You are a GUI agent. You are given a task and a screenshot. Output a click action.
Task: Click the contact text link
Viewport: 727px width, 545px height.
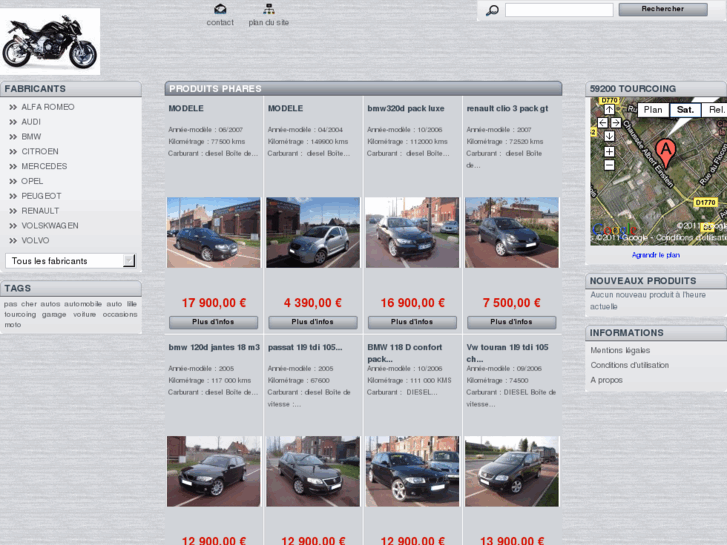click(x=220, y=23)
